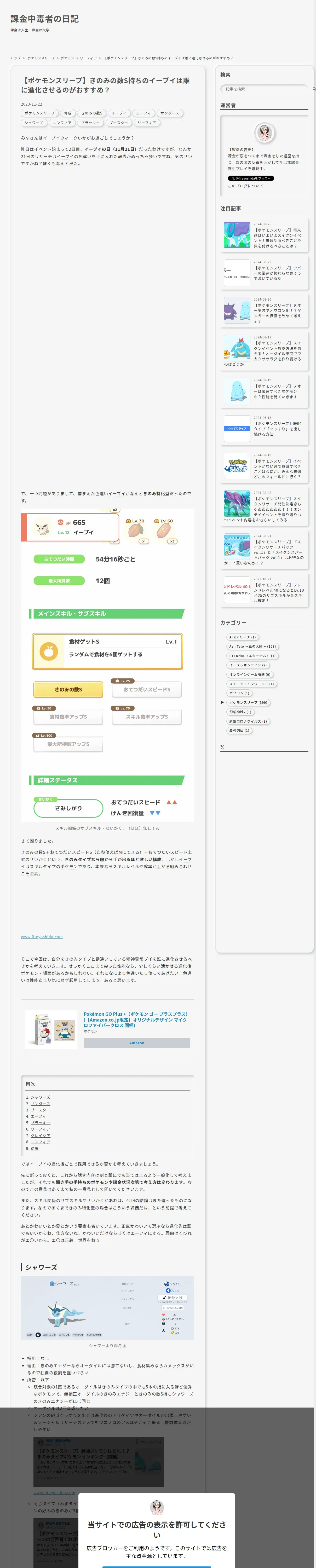Image resolution: width=316 pixels, height=1568 pixels.
Task: Jump to ブラッキー in table of contents
Action: (41, 1123)
